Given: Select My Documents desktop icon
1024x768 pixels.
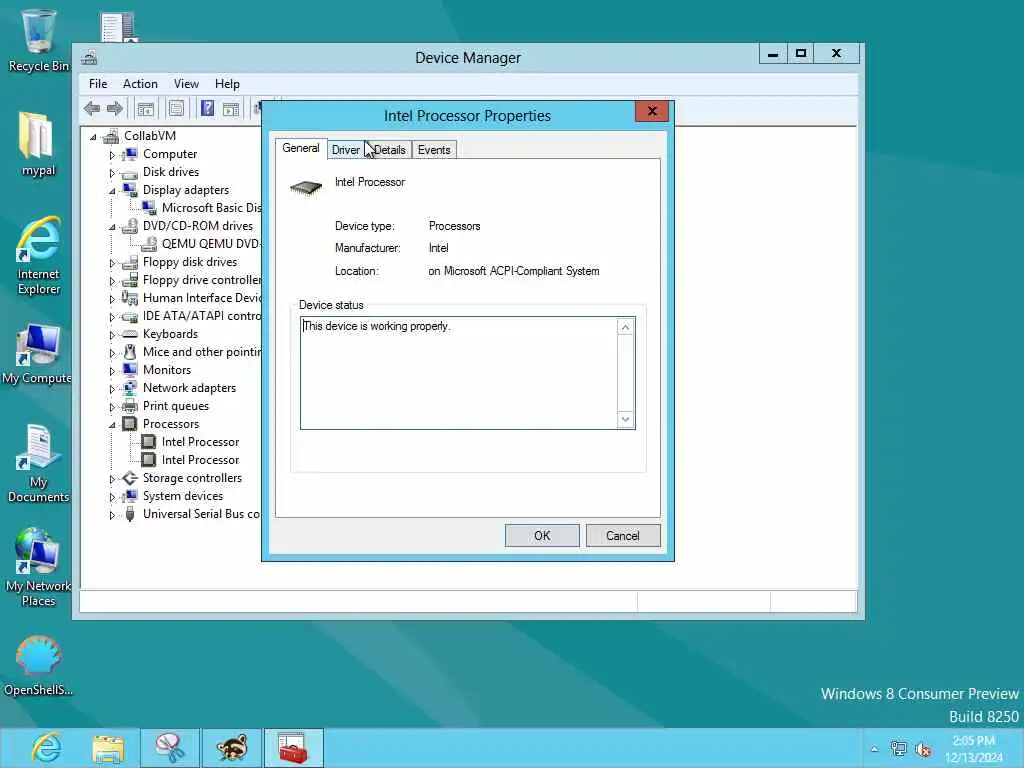Looking at the screenshot, I should [39, 464].
